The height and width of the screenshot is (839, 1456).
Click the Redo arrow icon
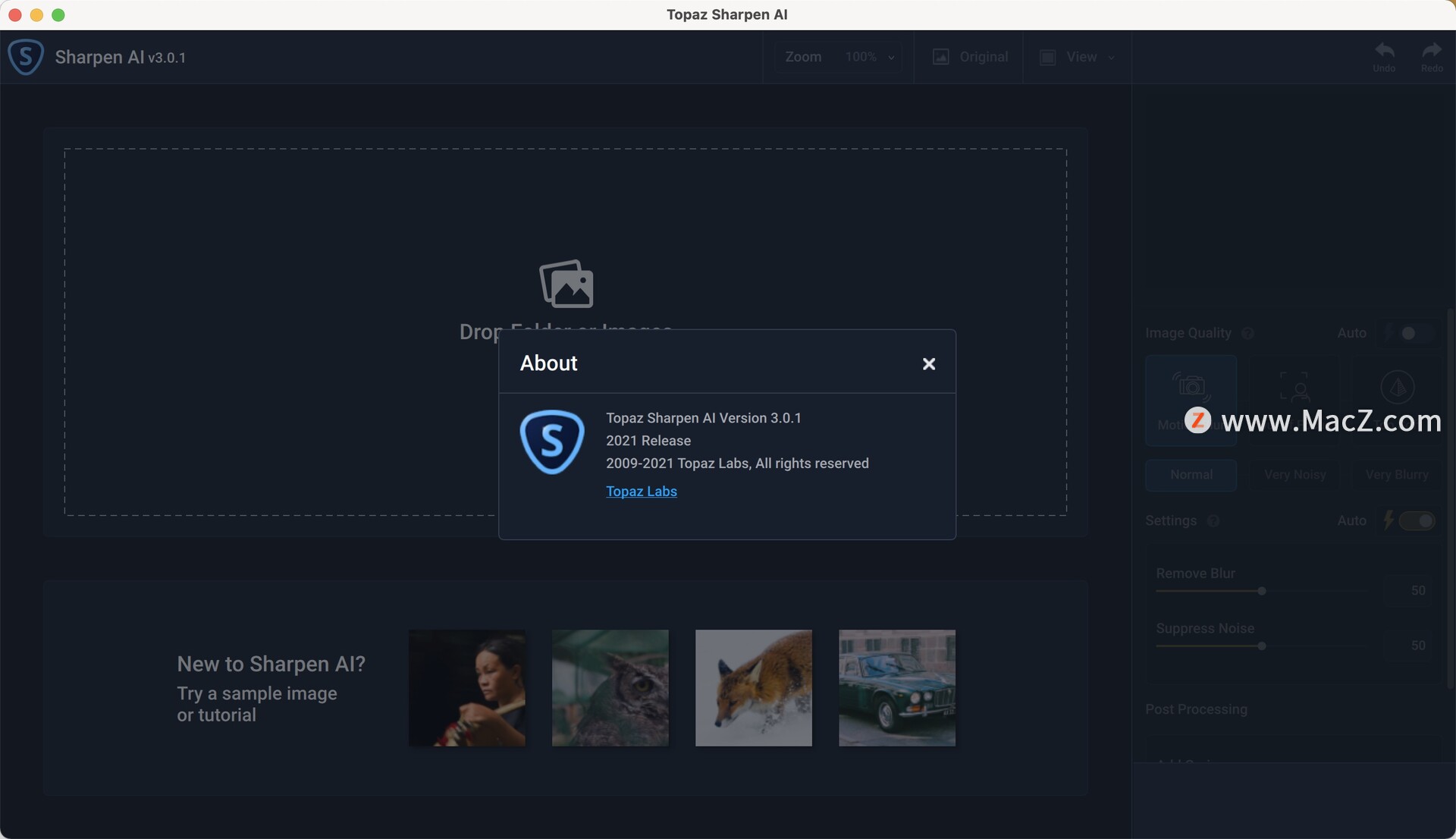[x=1432, y=51]
